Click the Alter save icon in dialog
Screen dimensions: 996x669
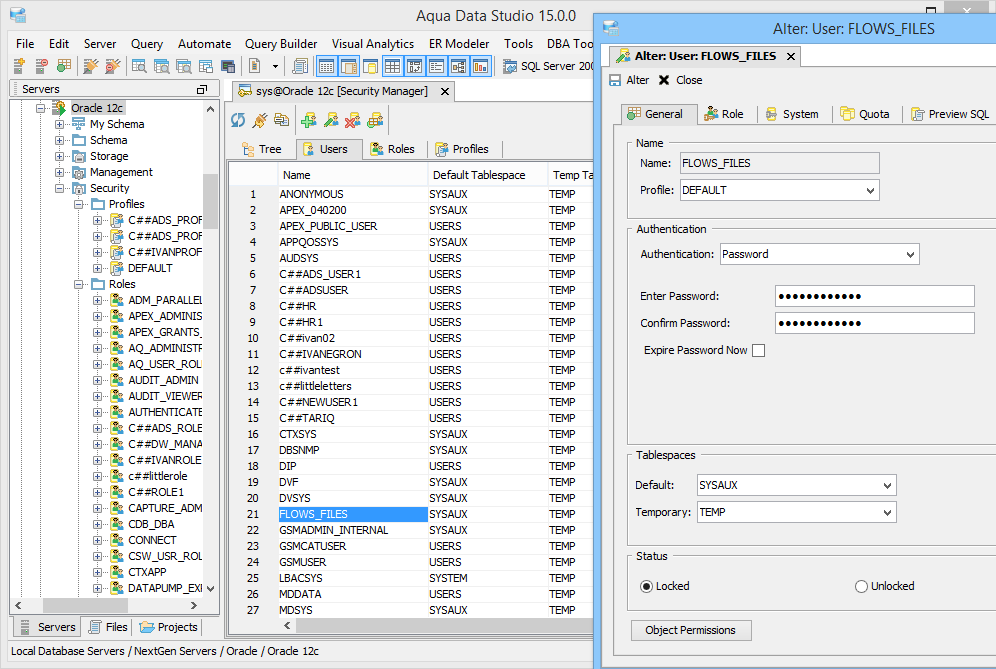point(615,80)
